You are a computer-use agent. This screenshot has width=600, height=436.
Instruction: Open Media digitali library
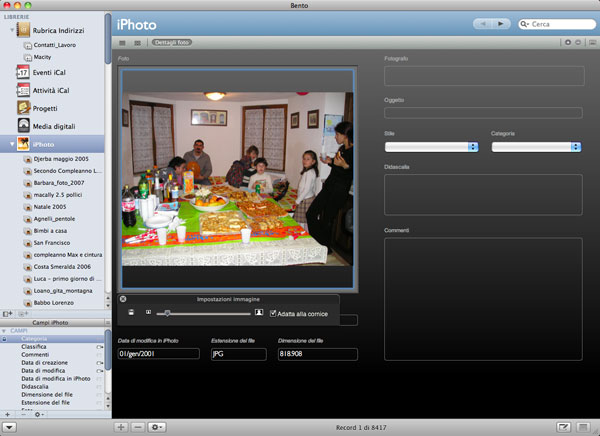[x=54, y=124]
